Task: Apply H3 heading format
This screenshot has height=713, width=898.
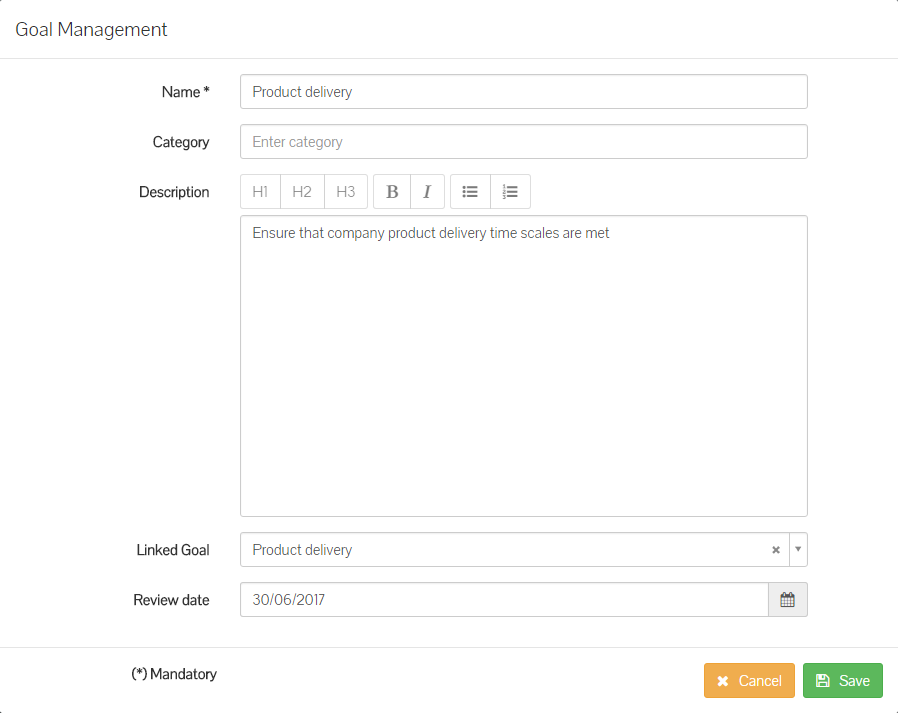Action: (x=346, y=192)
